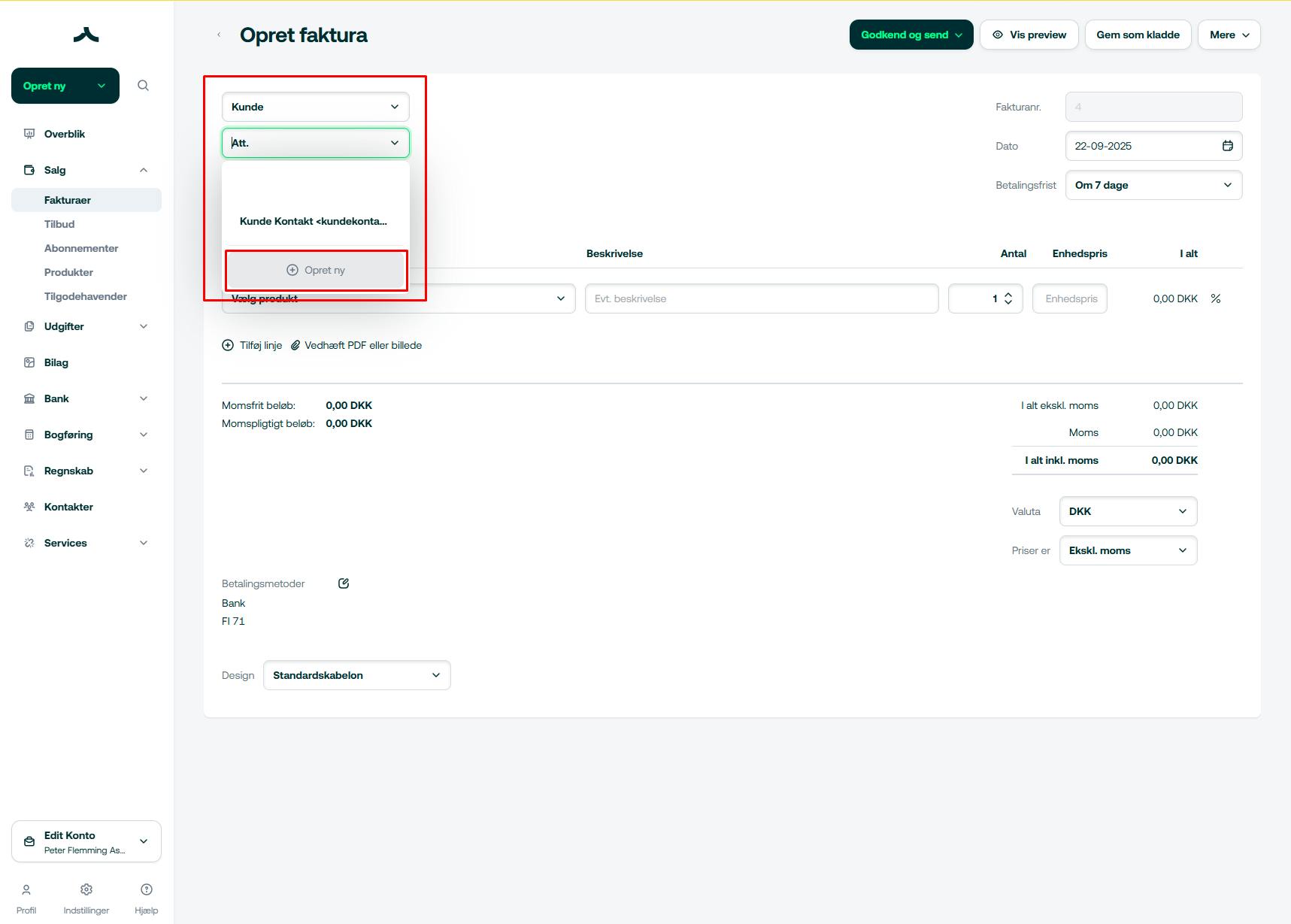Screen dimensions: 1291x924
Task: Open Hjælp question mark icon
Action: 147,890
